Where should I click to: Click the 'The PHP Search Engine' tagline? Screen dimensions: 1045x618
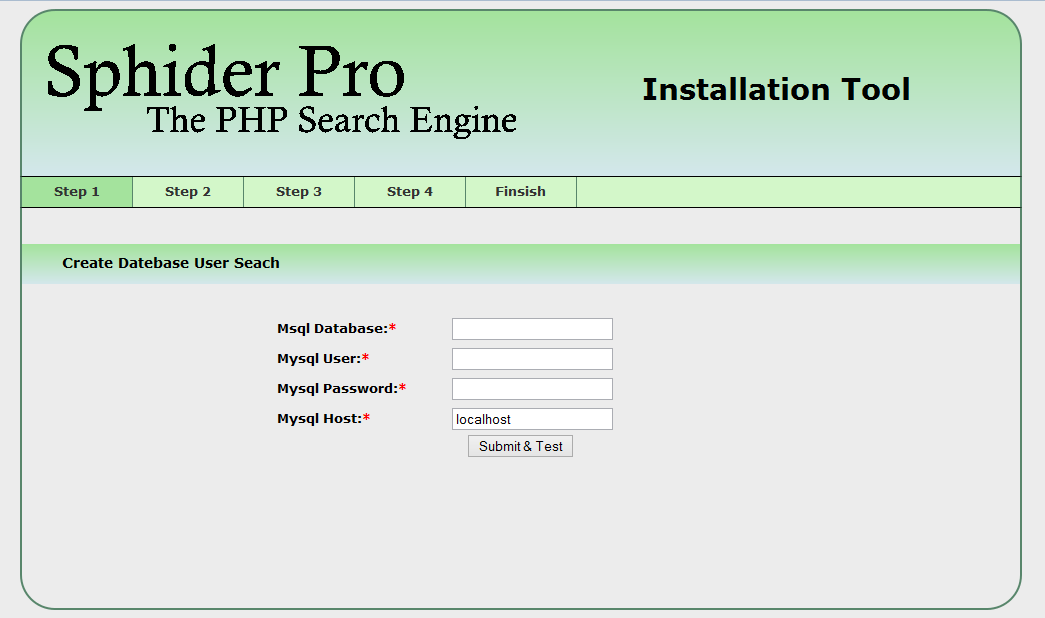coord(331,121)
